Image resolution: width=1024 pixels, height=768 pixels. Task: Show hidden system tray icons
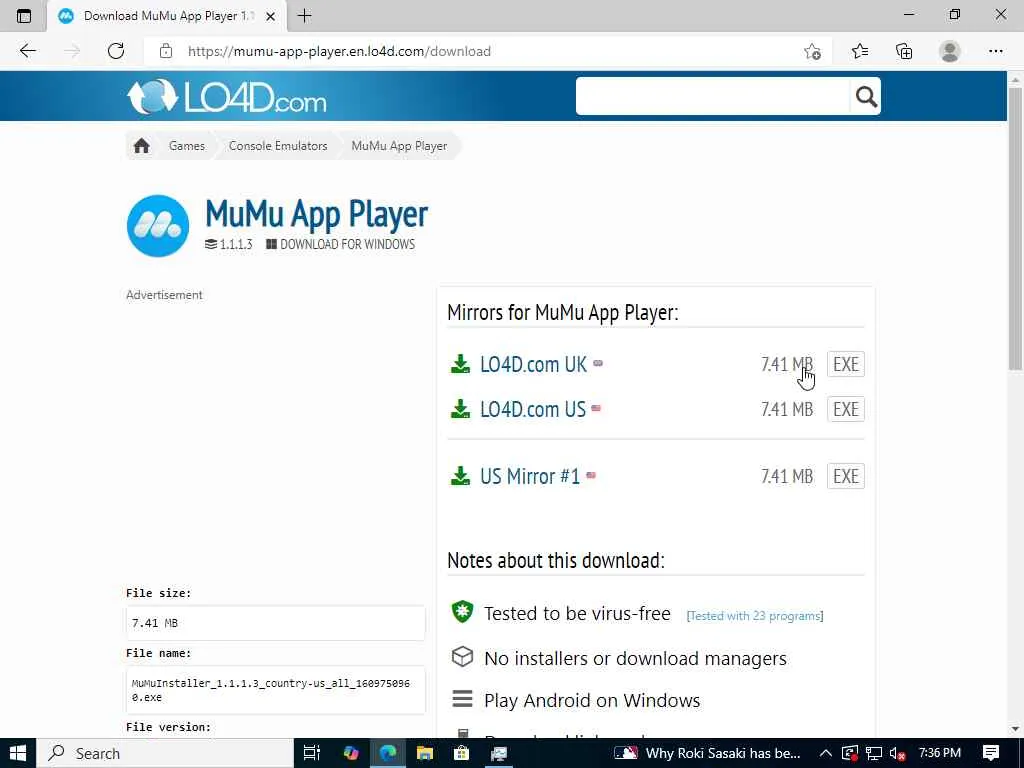[x=825, y=753]
